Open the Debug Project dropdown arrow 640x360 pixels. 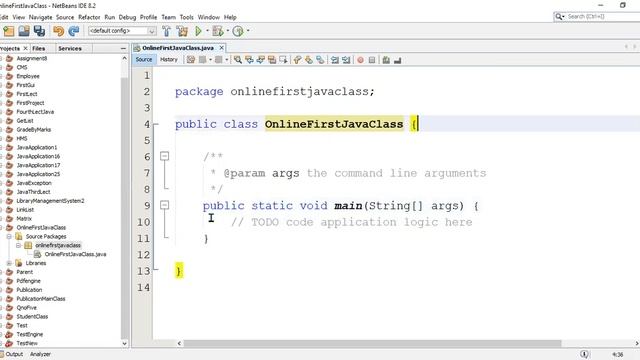tap(227, 31)
